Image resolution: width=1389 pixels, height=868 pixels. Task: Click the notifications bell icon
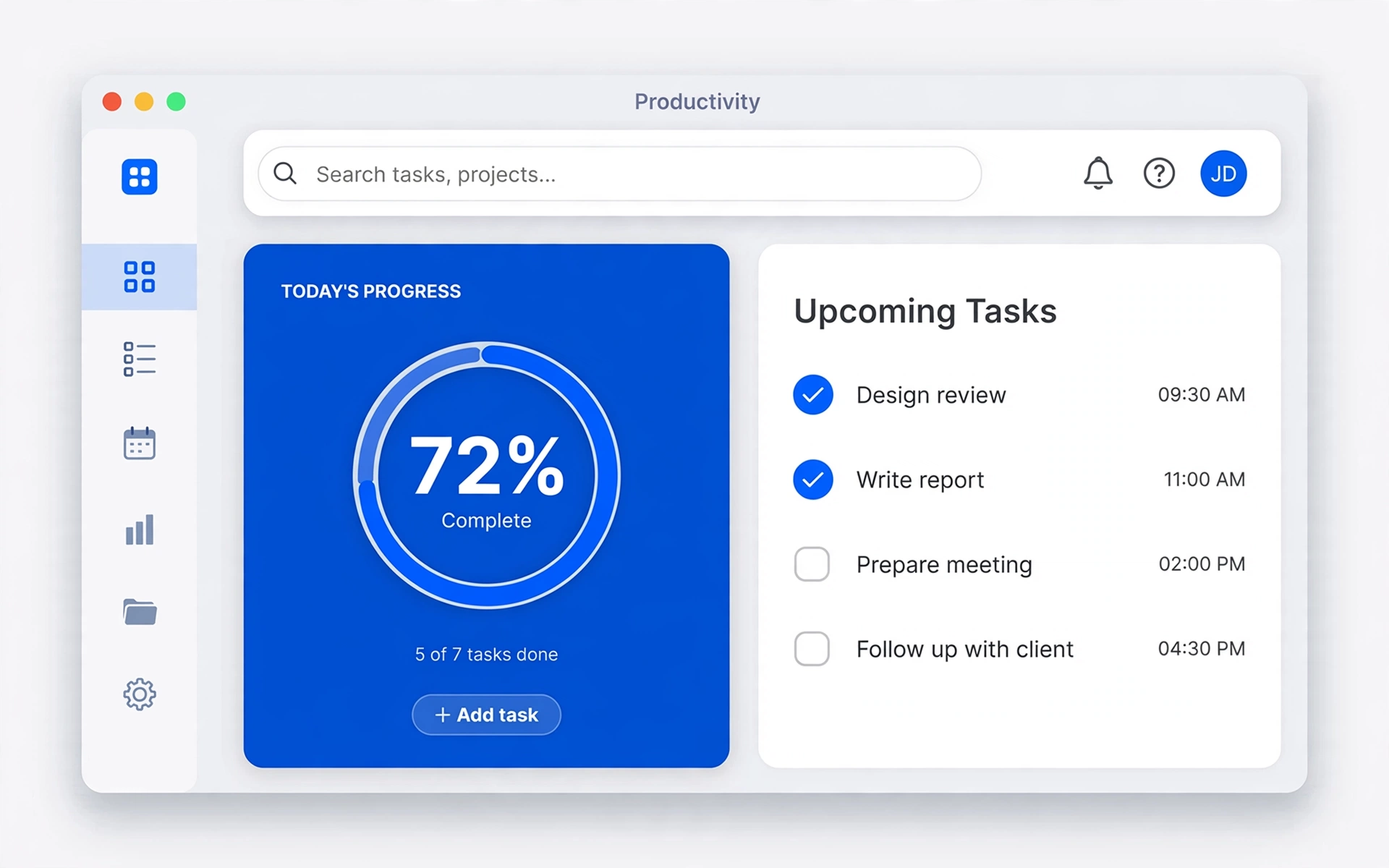click(x=1098, y=174)
